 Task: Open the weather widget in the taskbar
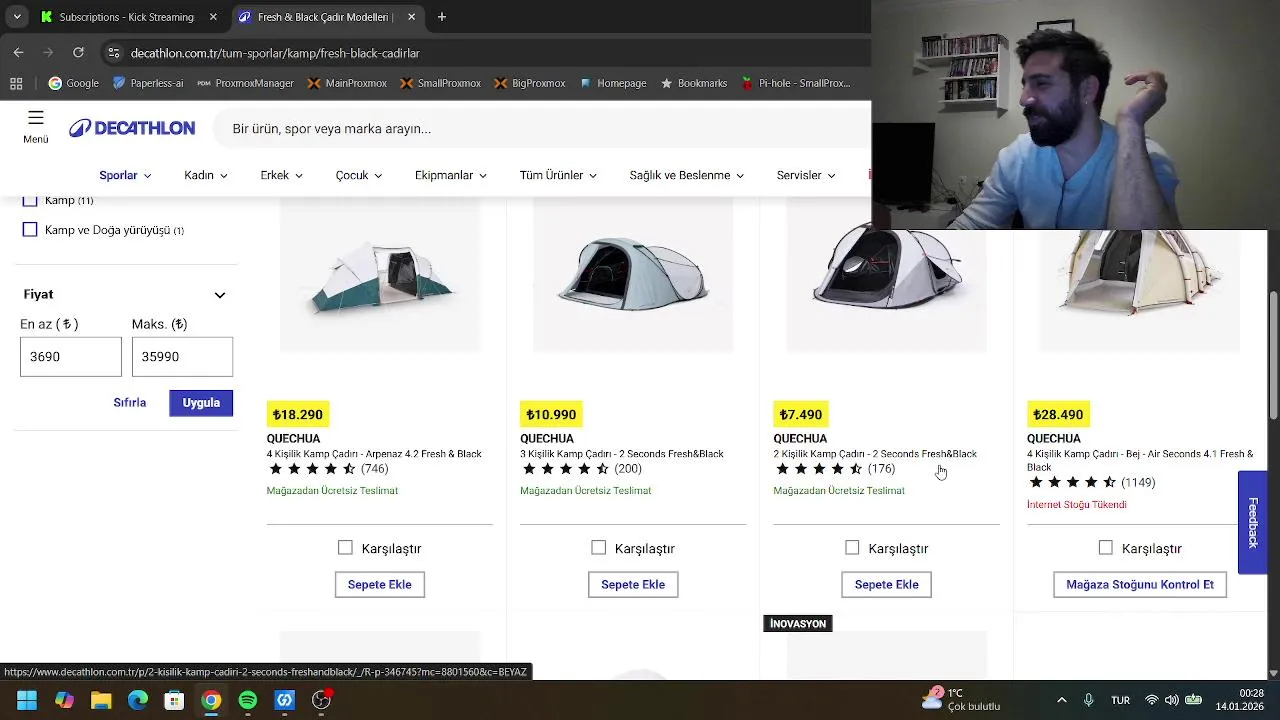coord(960,700)
